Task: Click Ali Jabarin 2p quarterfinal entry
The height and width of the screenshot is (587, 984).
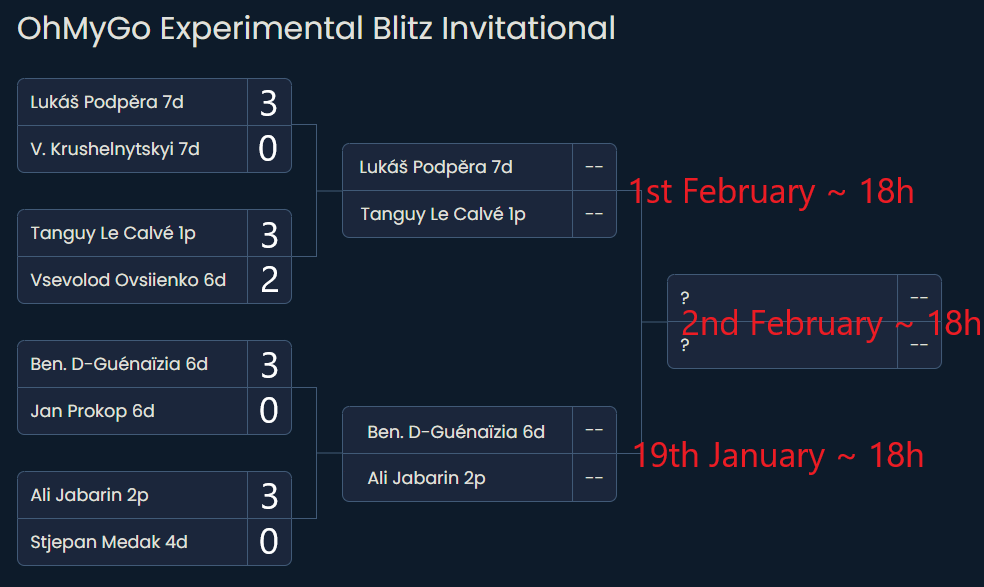Action: tap(132, 495)
